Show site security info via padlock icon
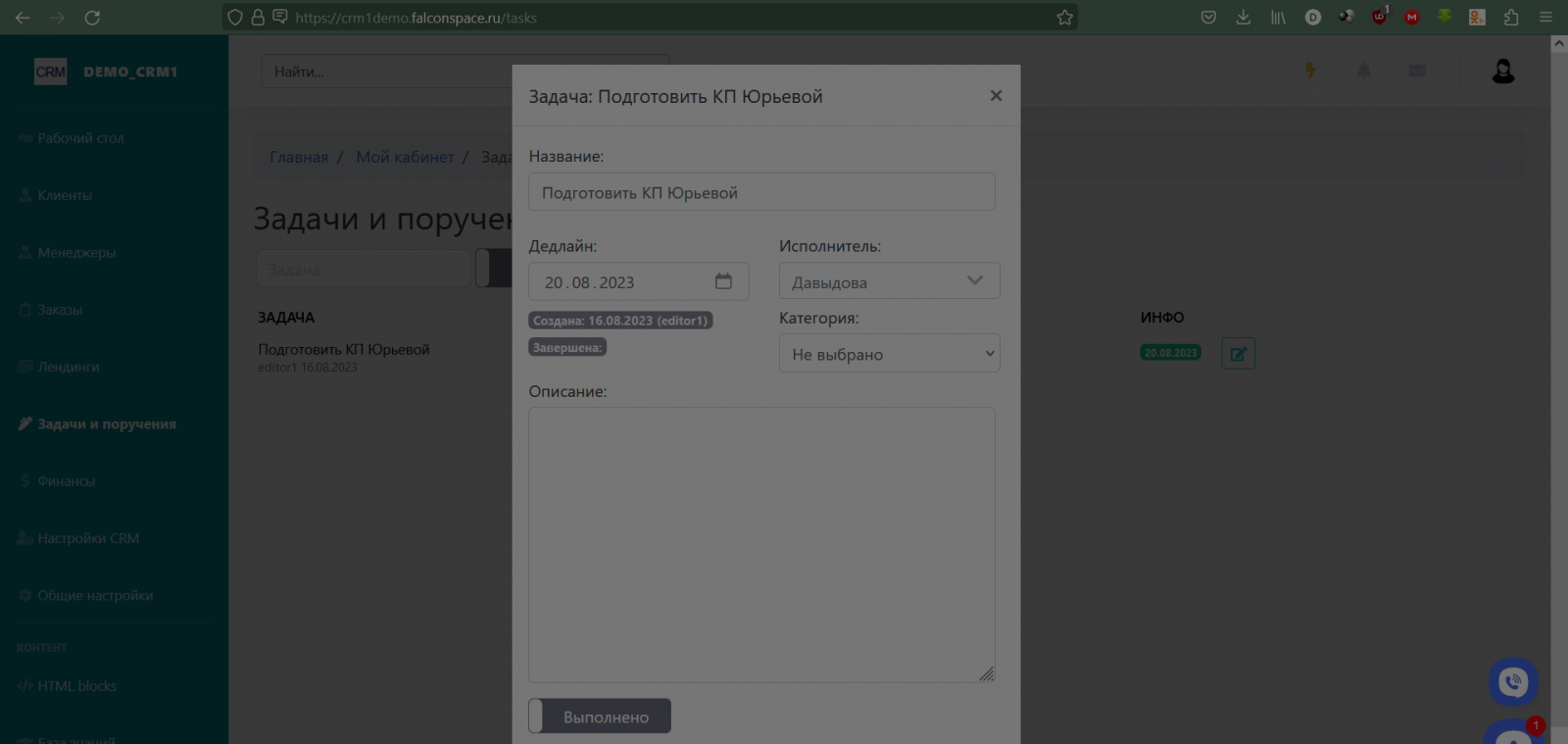The width and height of the screenshot is (1568, 744). (x=258, y=18)
